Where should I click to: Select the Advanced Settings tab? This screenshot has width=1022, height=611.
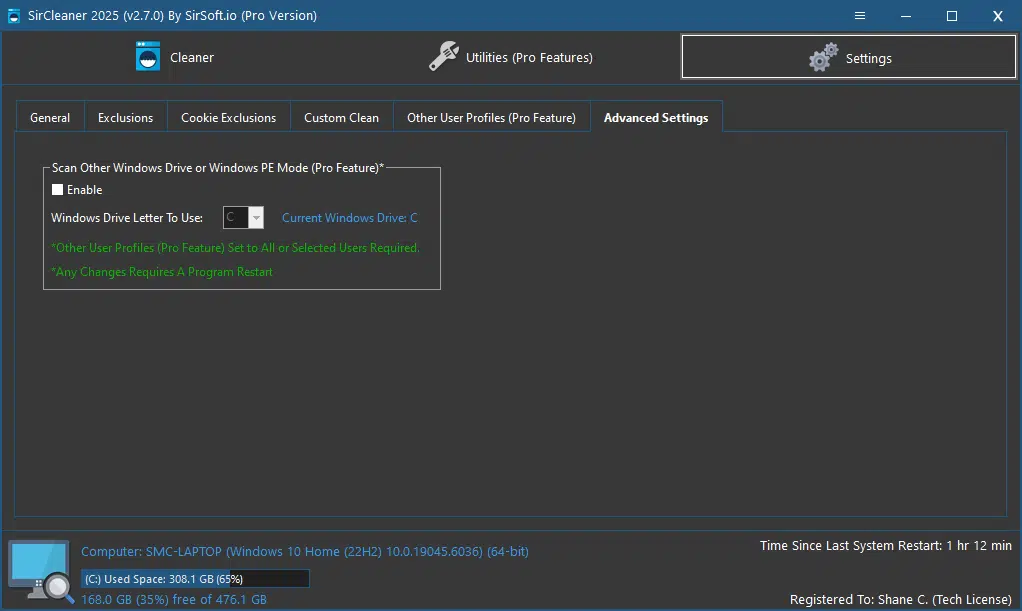(x=656, y=117)
